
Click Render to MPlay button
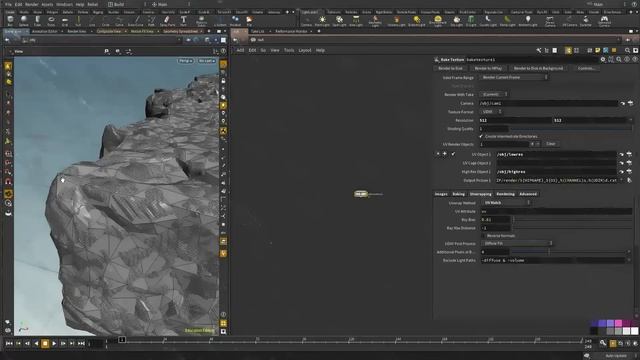[488, 68]
